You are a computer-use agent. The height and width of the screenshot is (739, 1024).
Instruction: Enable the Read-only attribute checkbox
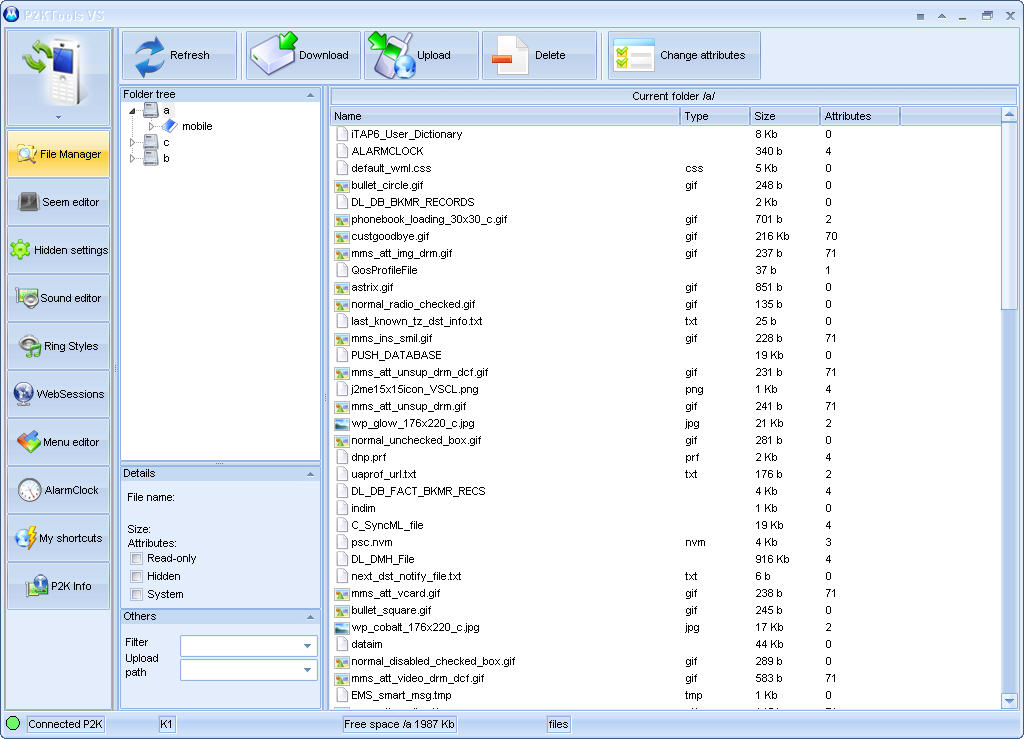pyautogui.click(x=137, y=559)
